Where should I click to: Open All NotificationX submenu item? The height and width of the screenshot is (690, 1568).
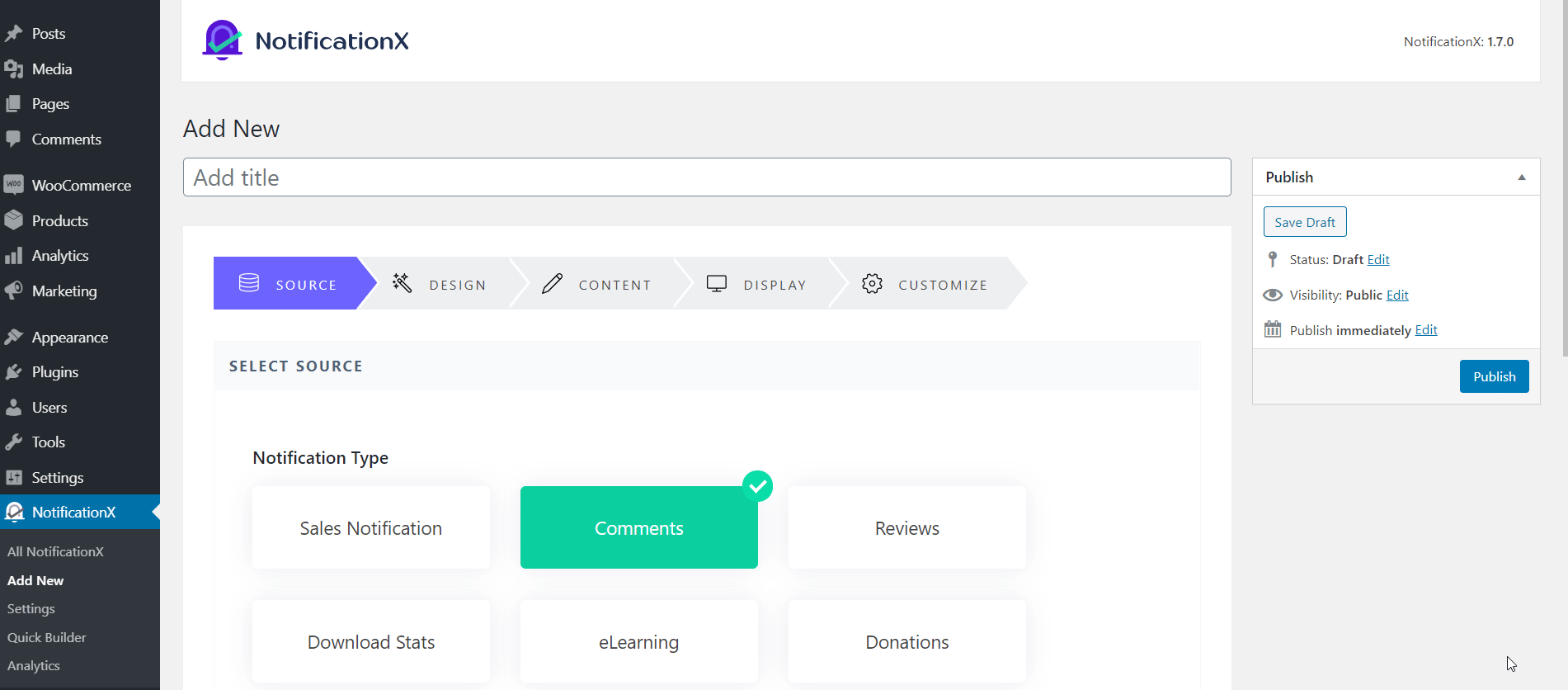(x=55, y=551)
